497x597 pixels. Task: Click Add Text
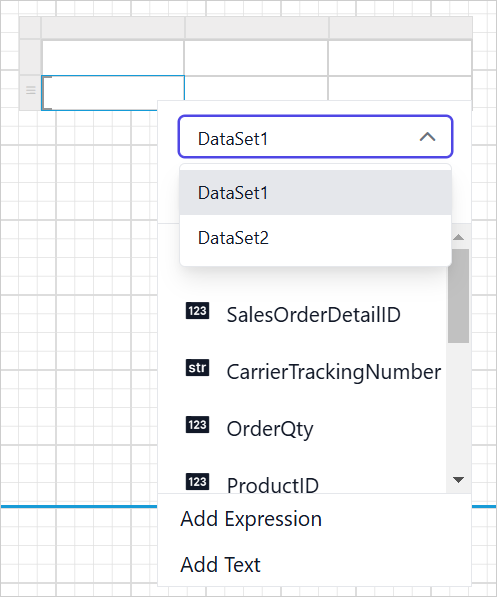pos(221,565)
